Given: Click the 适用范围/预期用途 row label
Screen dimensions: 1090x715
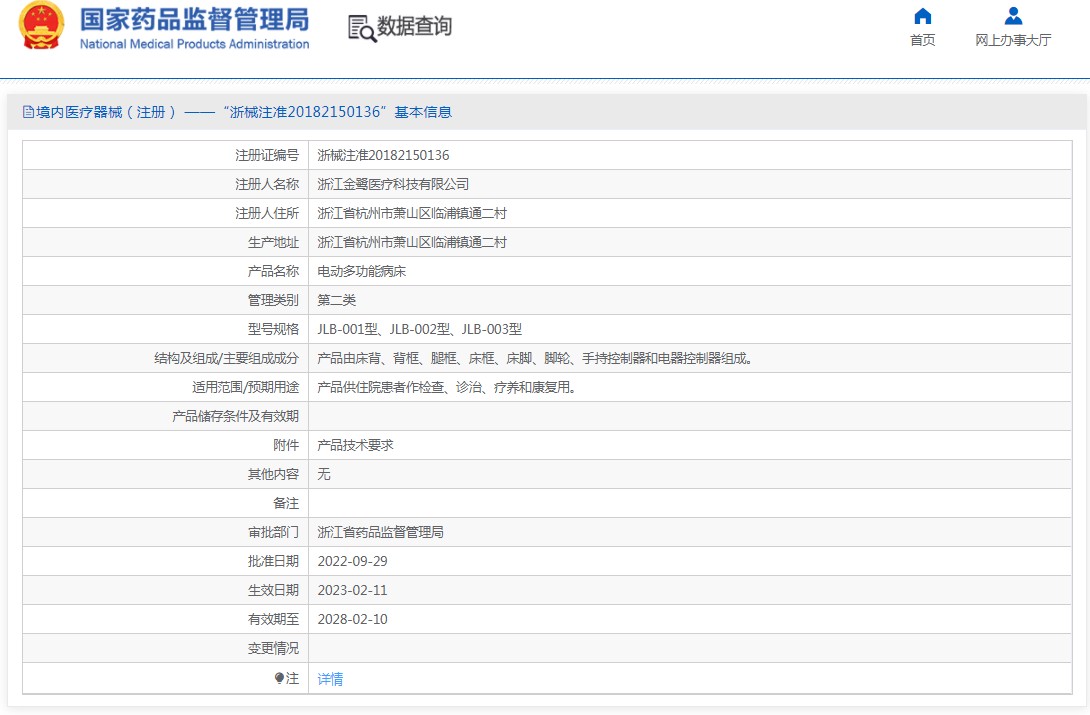Looking at the screenshot, I should click(x=245, y=387).
